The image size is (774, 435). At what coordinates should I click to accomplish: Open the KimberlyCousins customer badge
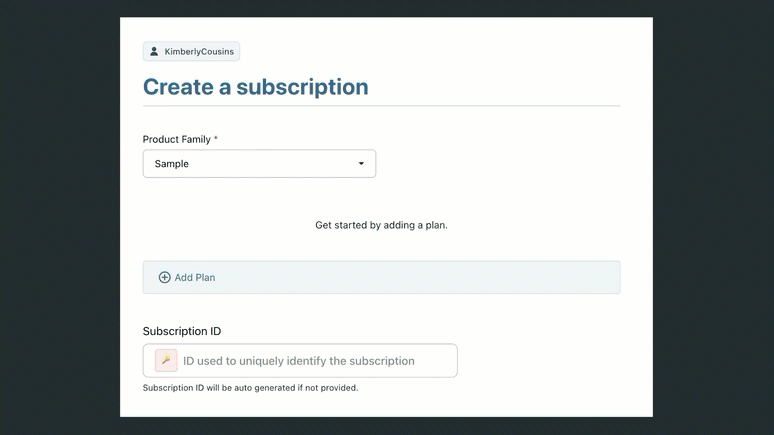pyautogui.click(x=191, y=51)
